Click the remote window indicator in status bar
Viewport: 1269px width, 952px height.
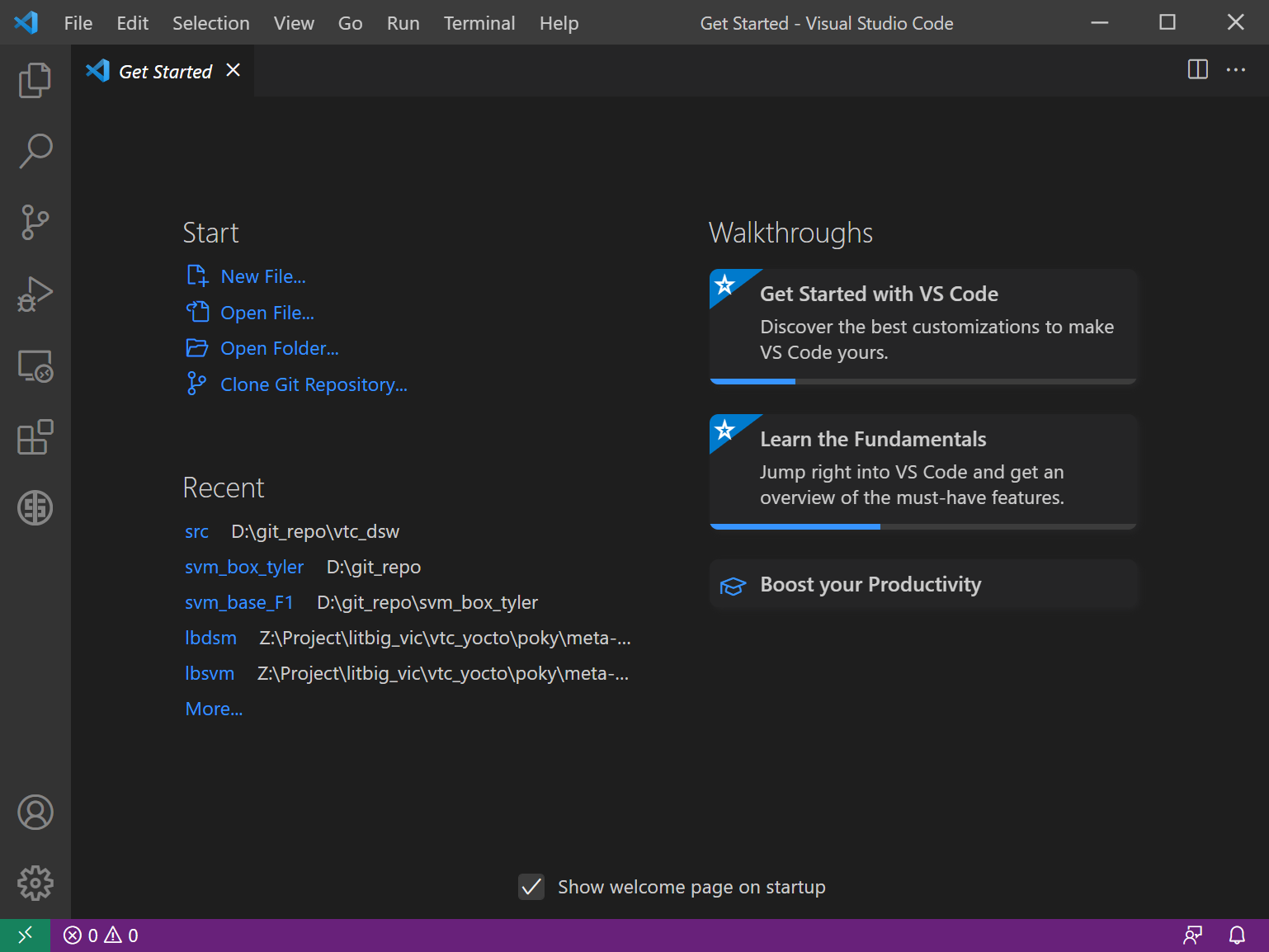click(x=25, y=936)
